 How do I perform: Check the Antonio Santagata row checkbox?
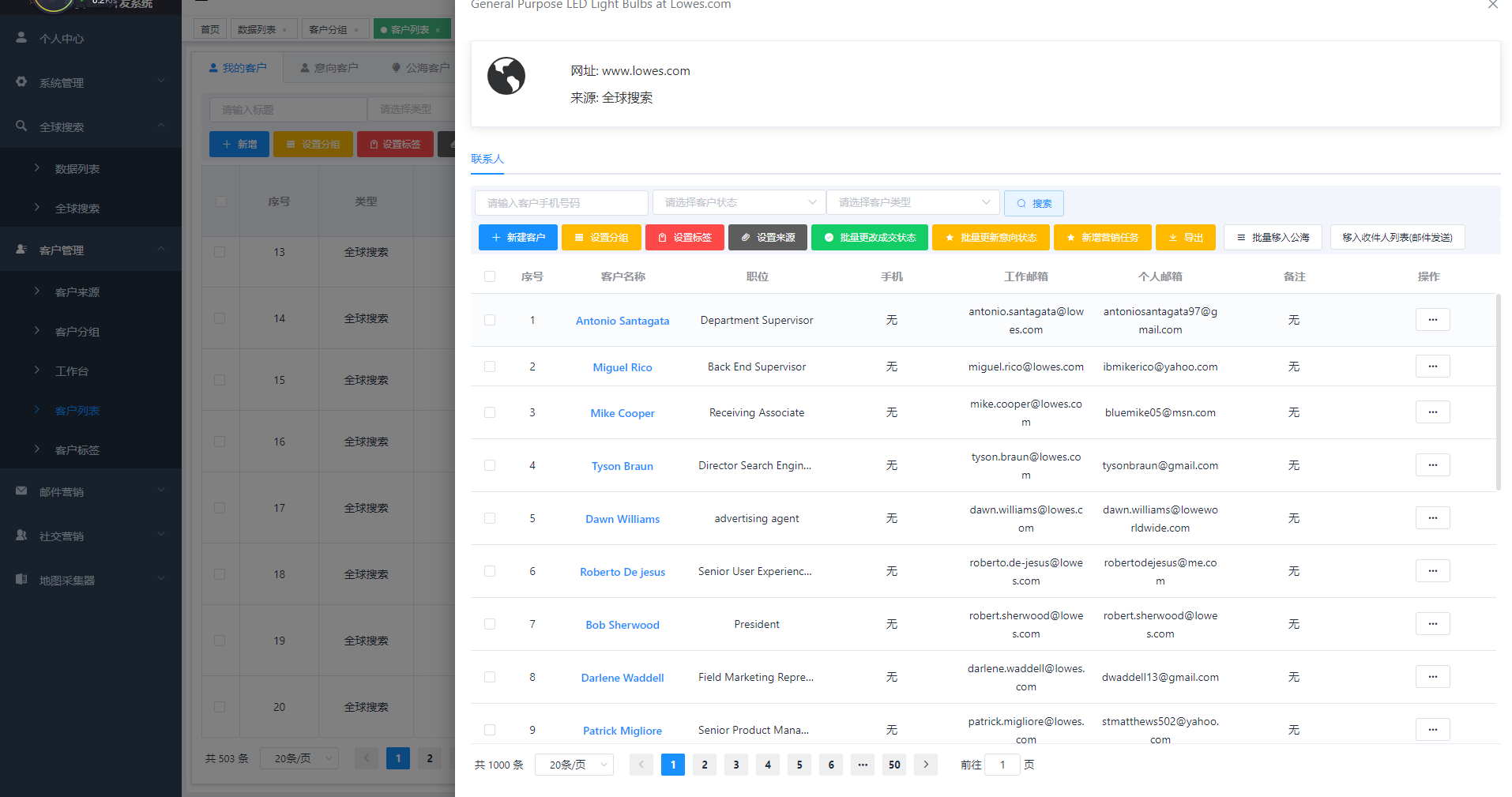click(490, 320)
